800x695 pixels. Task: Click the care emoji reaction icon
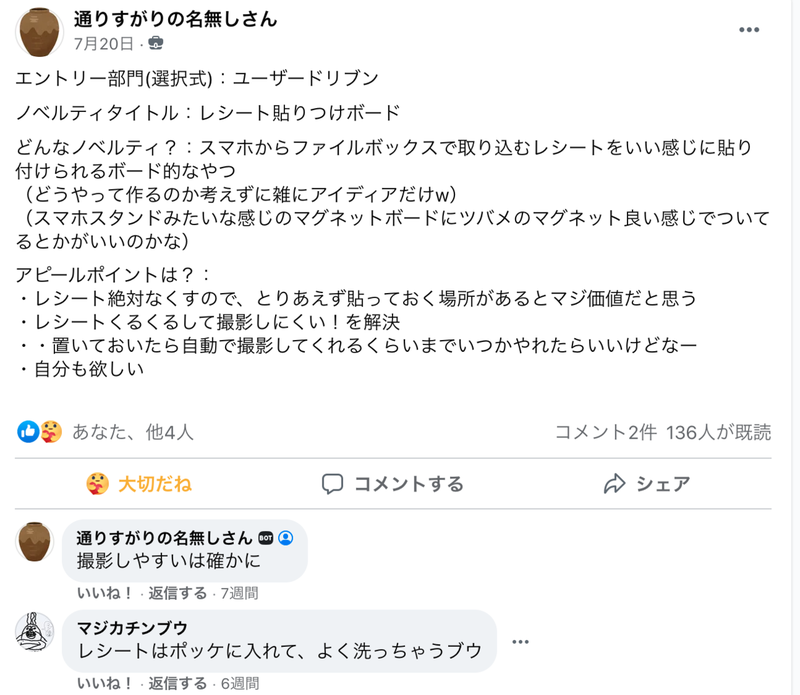(x=51, y=432)
